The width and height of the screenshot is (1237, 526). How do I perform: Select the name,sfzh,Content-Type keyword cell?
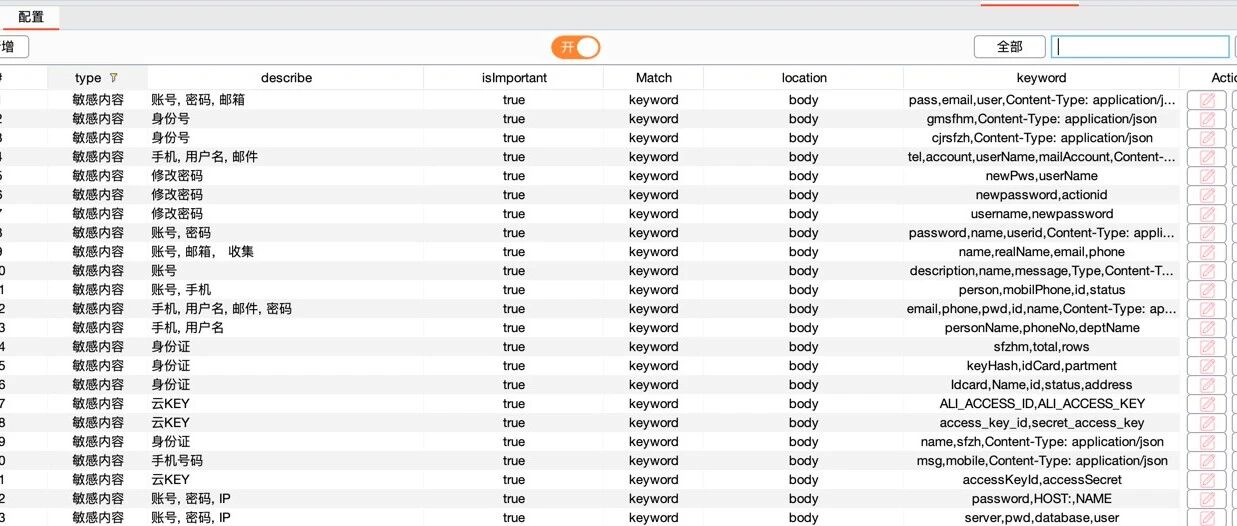click(x=1041, y=442)
